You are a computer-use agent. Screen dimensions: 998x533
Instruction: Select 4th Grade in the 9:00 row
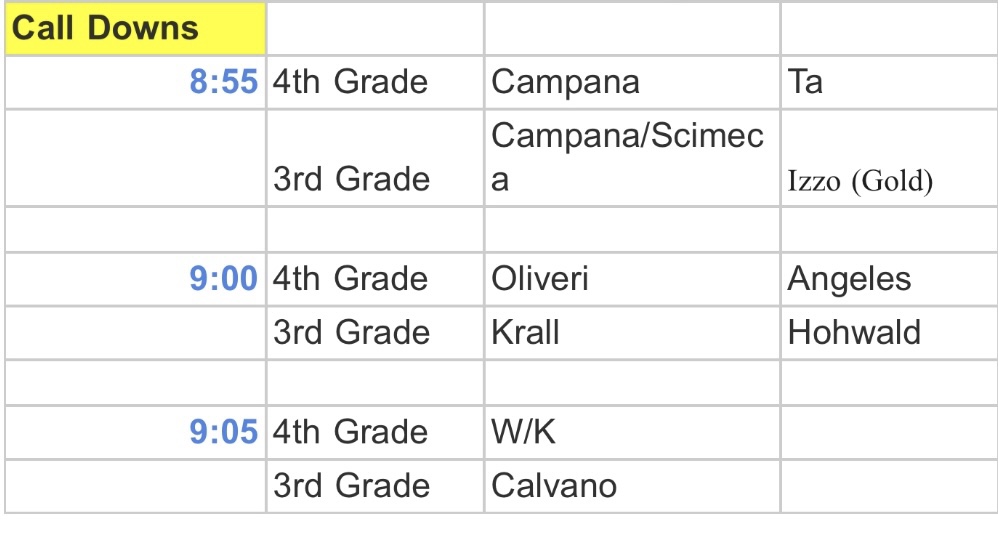351,278
